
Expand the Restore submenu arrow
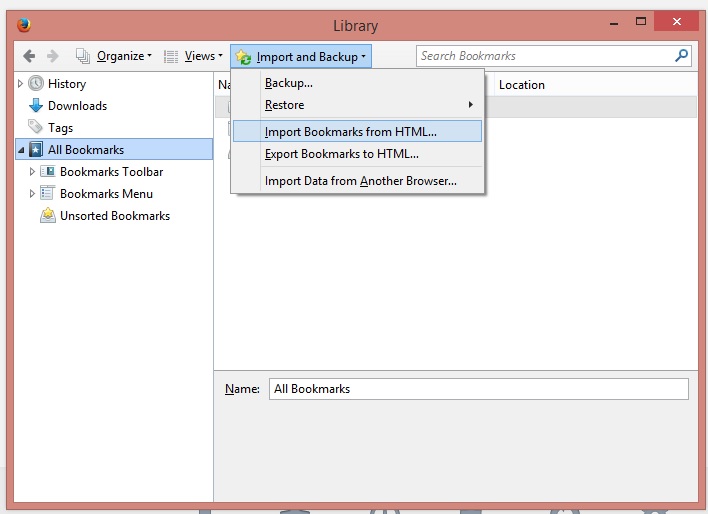pos(470,105)
